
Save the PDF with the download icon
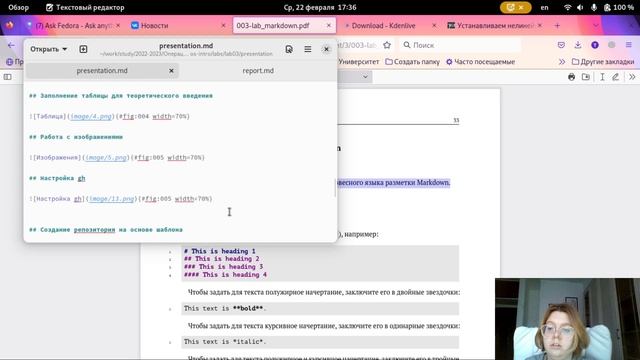[x=586, y=77]
